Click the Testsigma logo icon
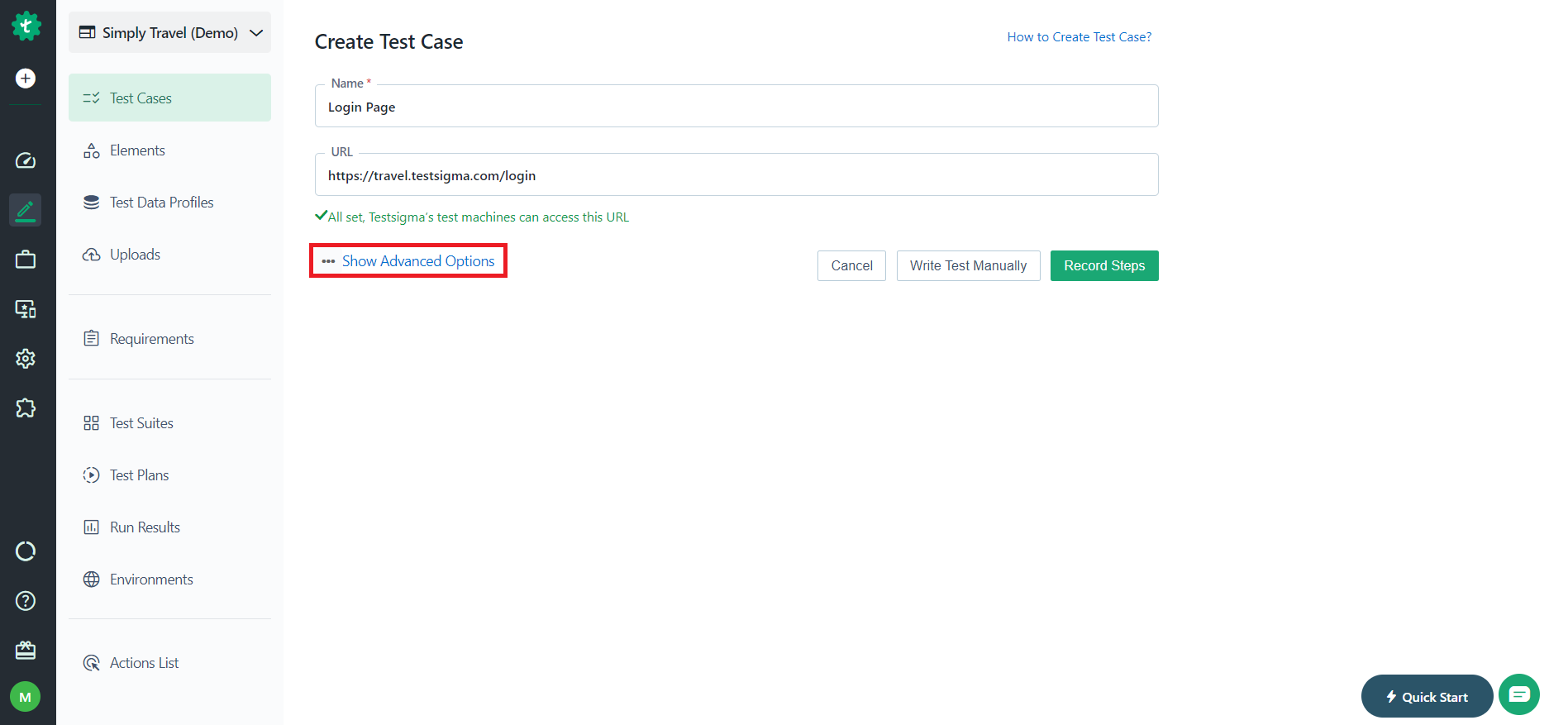This screenshot has height=725, width=1568. tap(26, 26)
